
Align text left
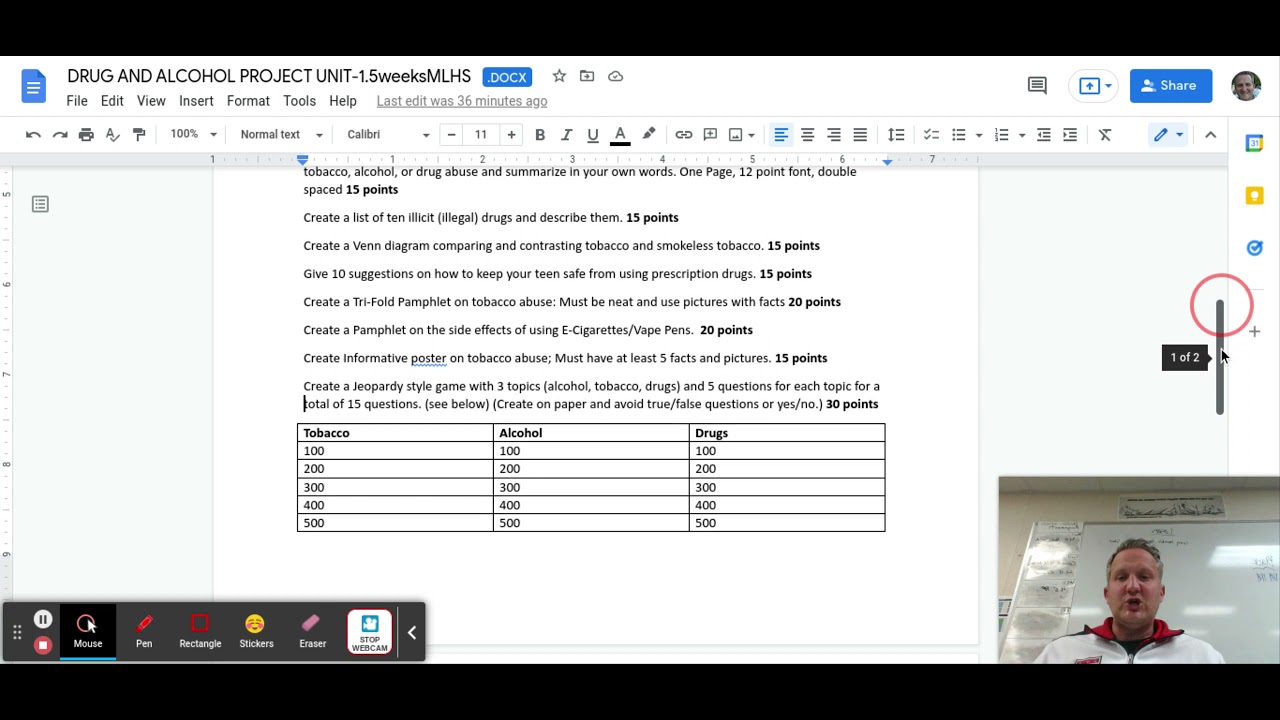(781, 135)
